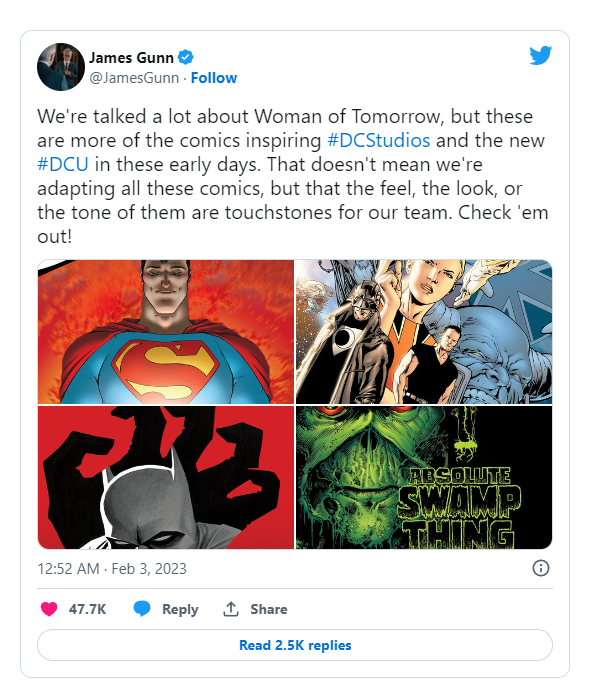Open the #DCStudios hashtag link
The width and height of the screenshot is (603, 693).
point(378,141)
